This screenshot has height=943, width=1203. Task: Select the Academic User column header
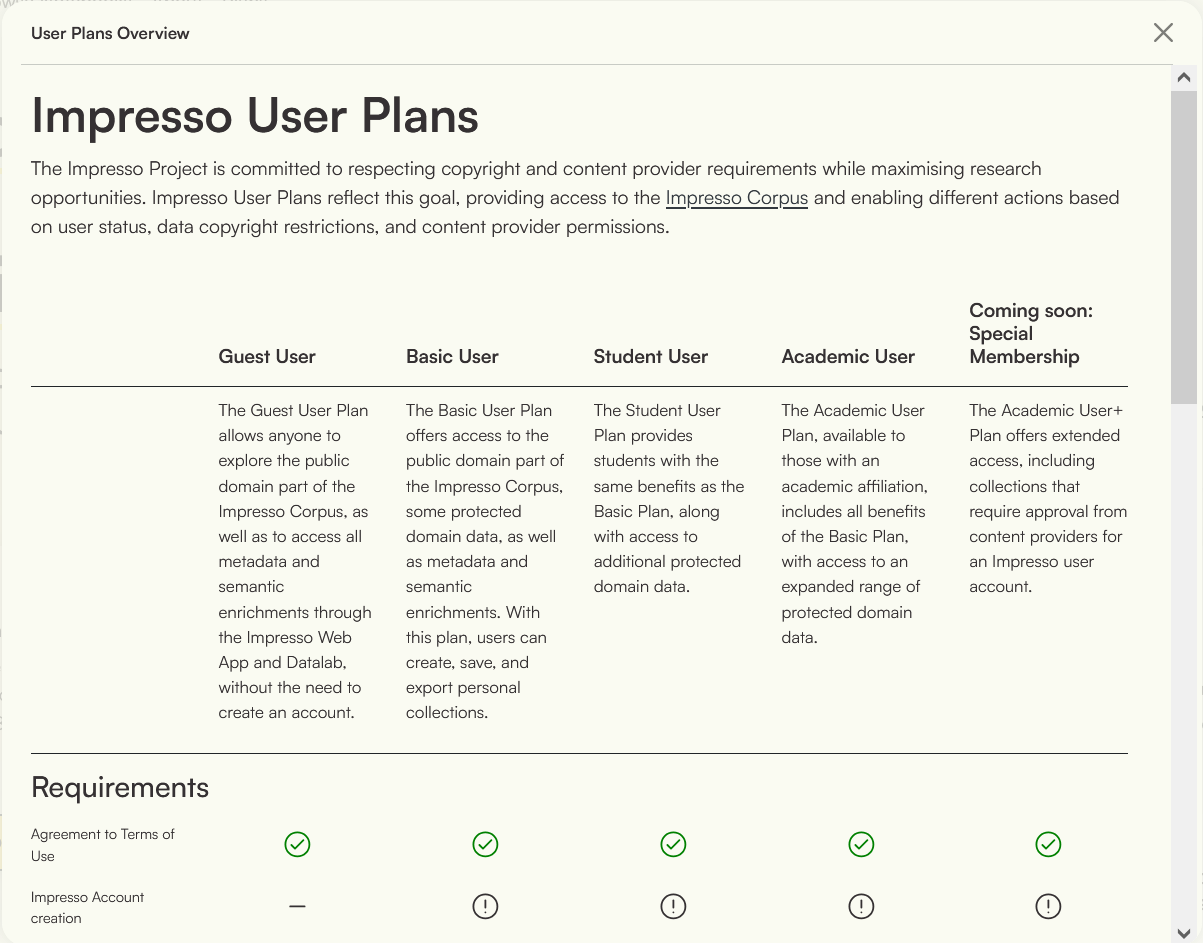tap(848, 356)
